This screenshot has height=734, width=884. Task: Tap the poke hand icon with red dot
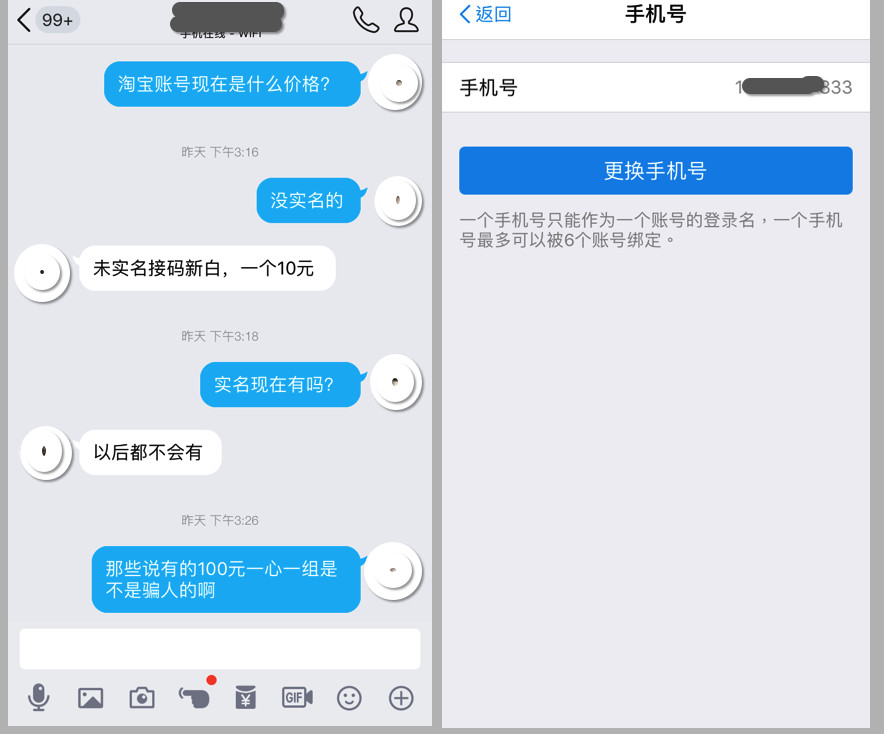pyautogui.click(x=195, y=696)
